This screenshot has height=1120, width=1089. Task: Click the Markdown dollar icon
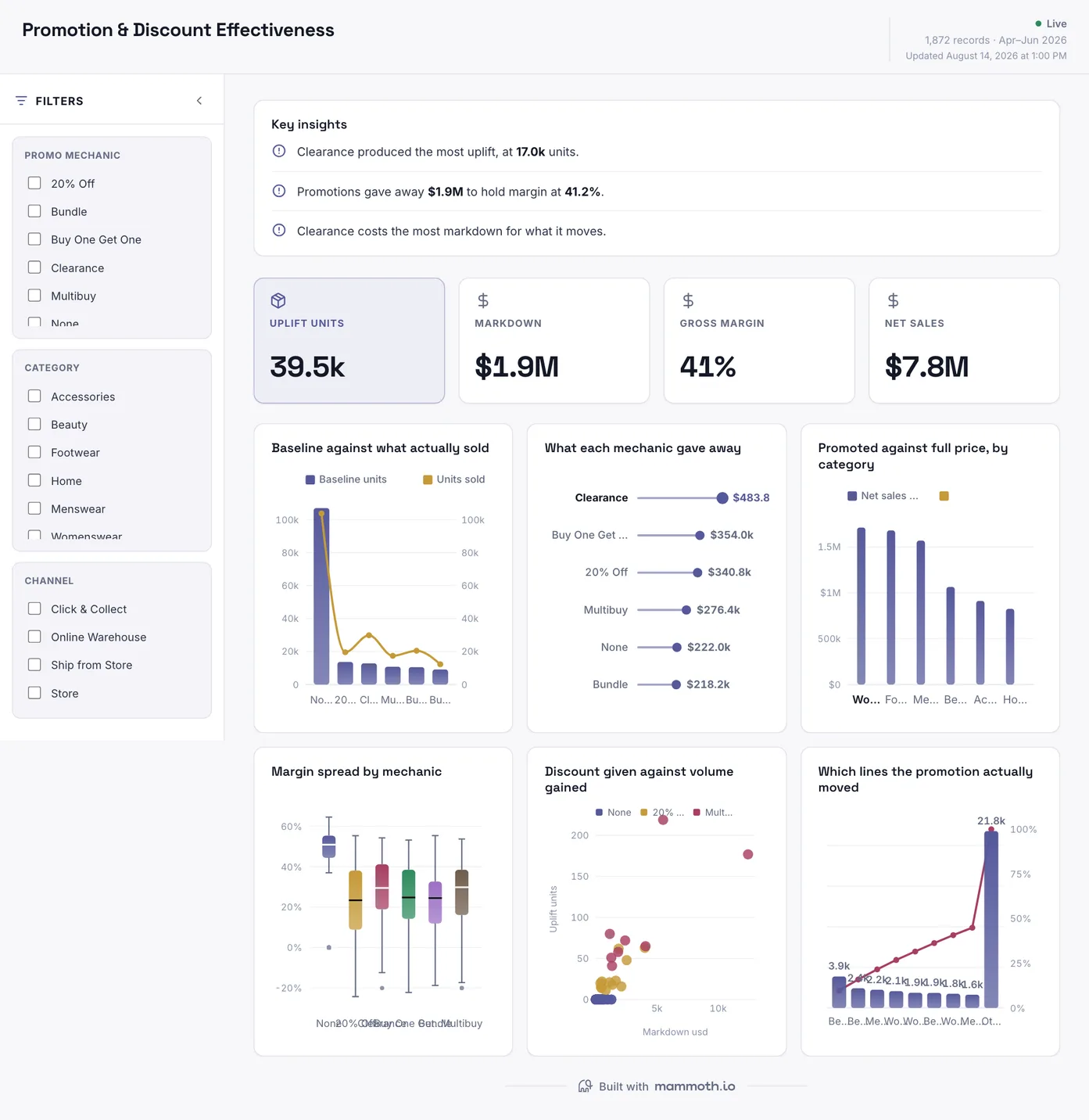coord(483,300)
